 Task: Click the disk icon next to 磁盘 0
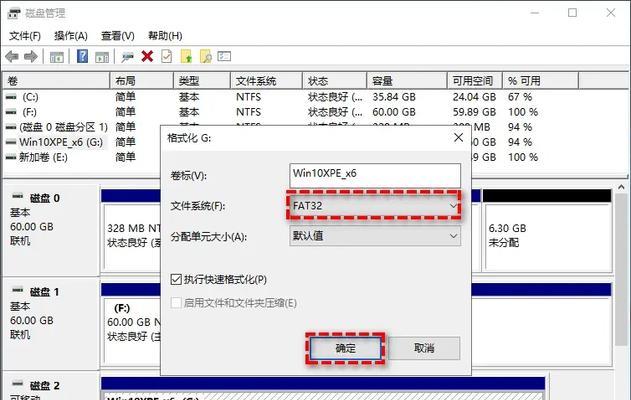pos(17,196)
